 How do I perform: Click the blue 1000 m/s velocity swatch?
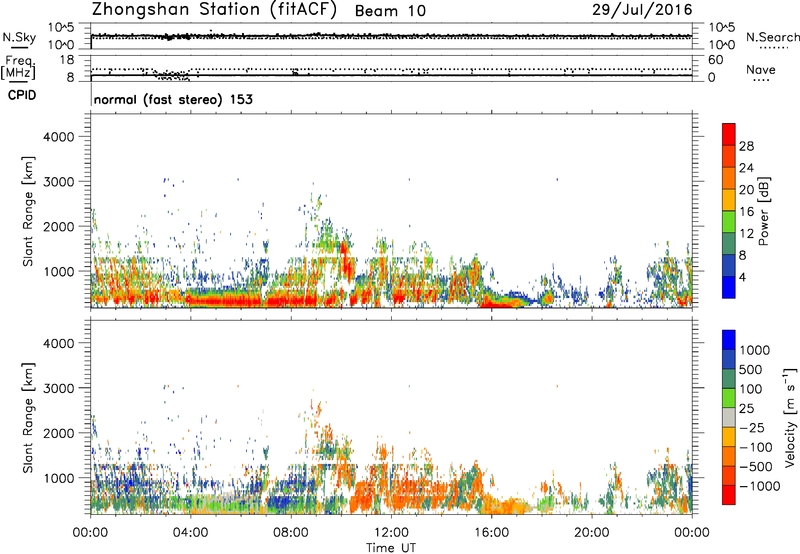click(x=729, y=340)
